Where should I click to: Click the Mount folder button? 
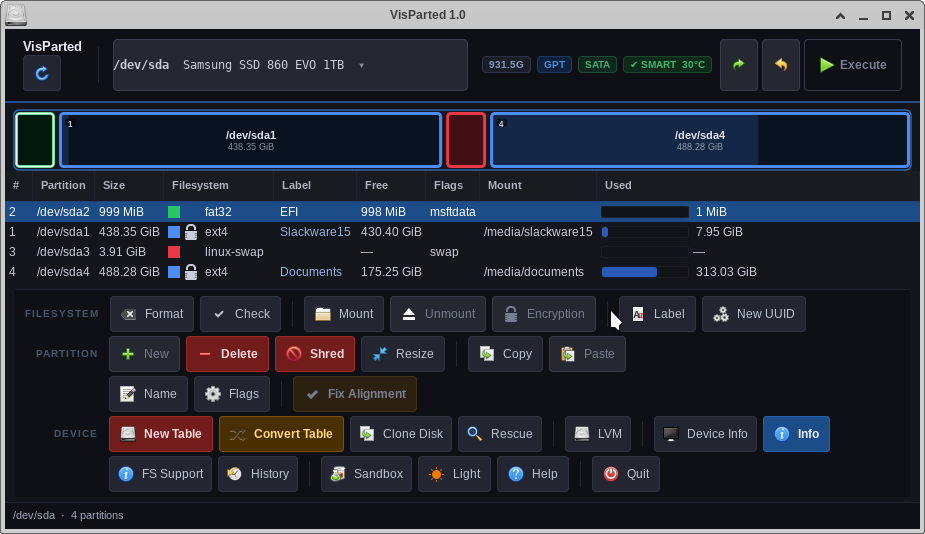(x=344, y=314)
